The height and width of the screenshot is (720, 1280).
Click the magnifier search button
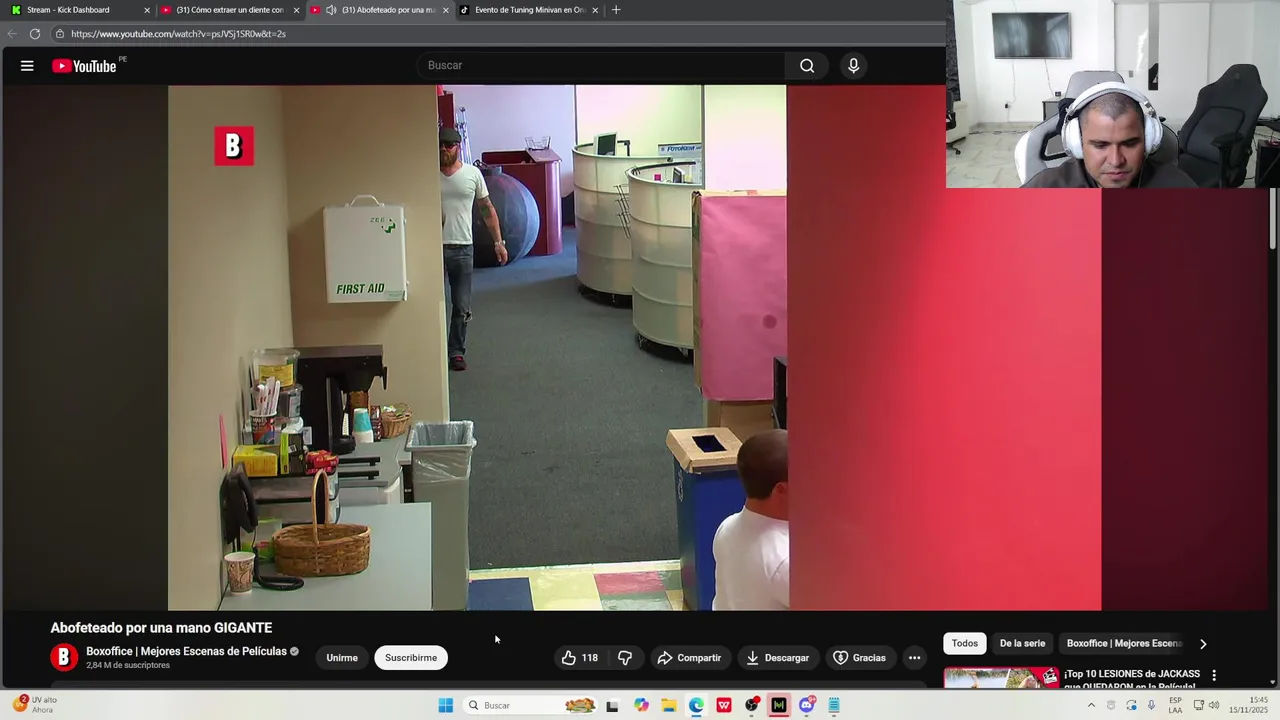tap(807, 66)
